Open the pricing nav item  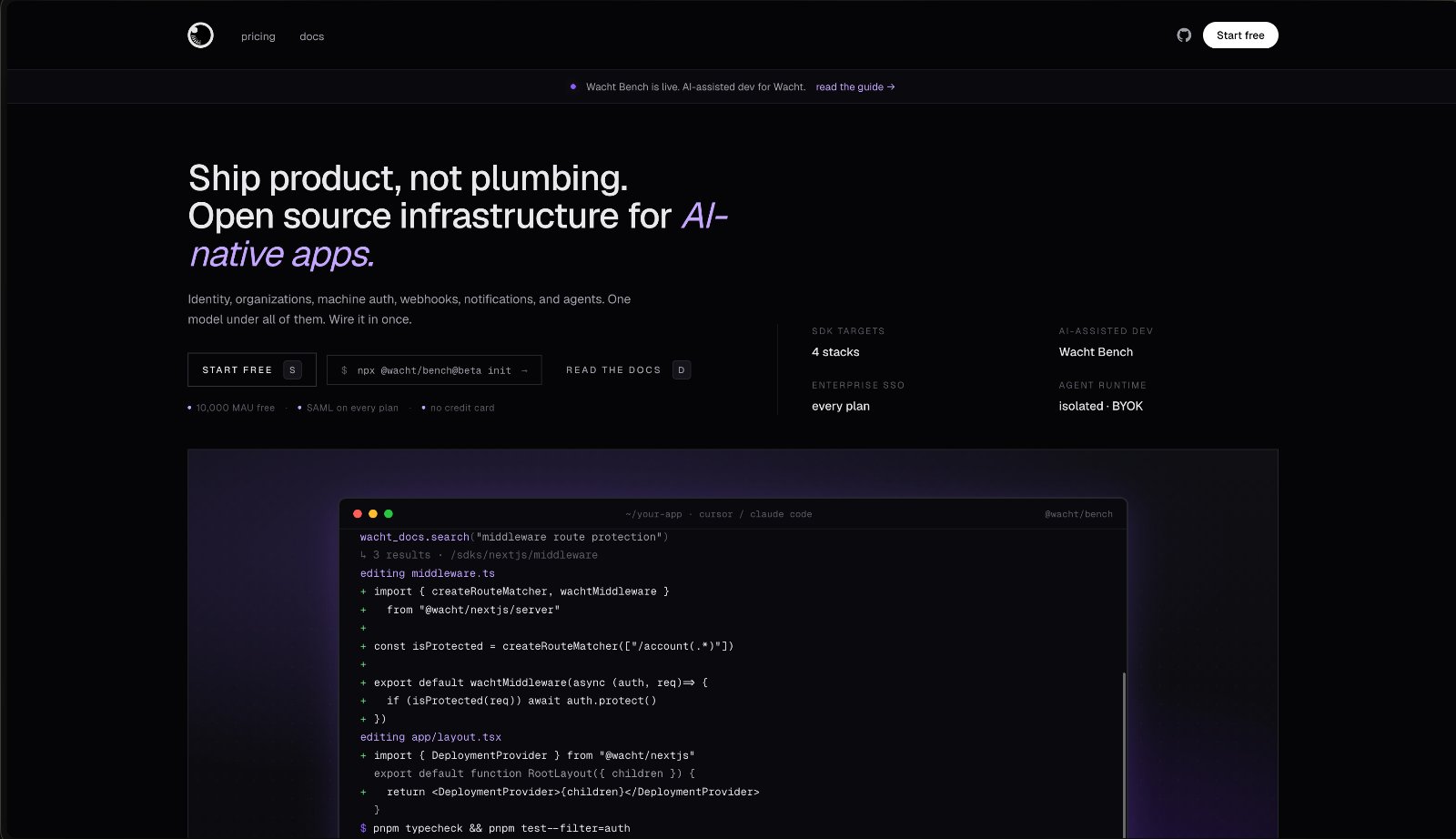click(258, 36)
